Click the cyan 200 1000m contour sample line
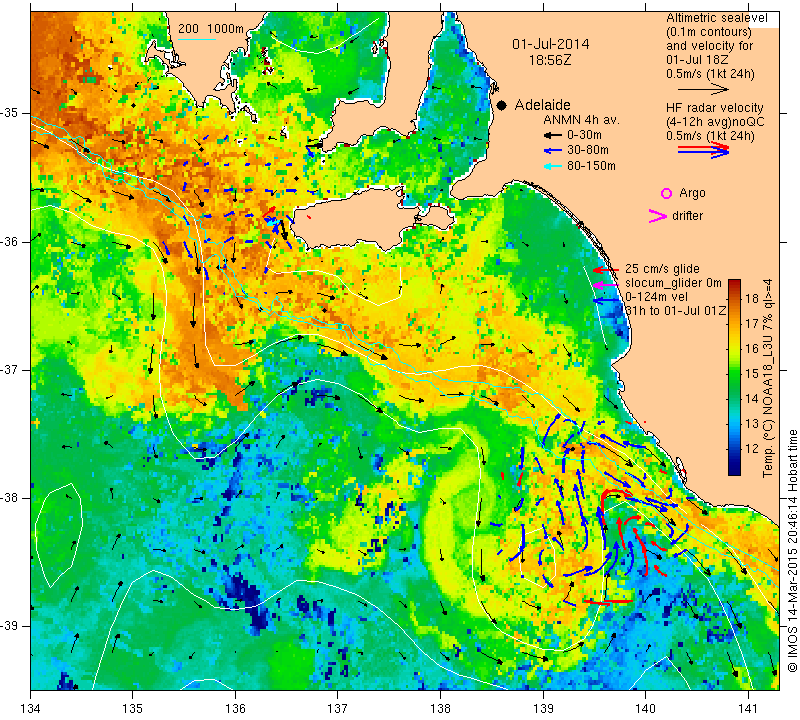Screen dimensions: 800x720 pos(197,39)
